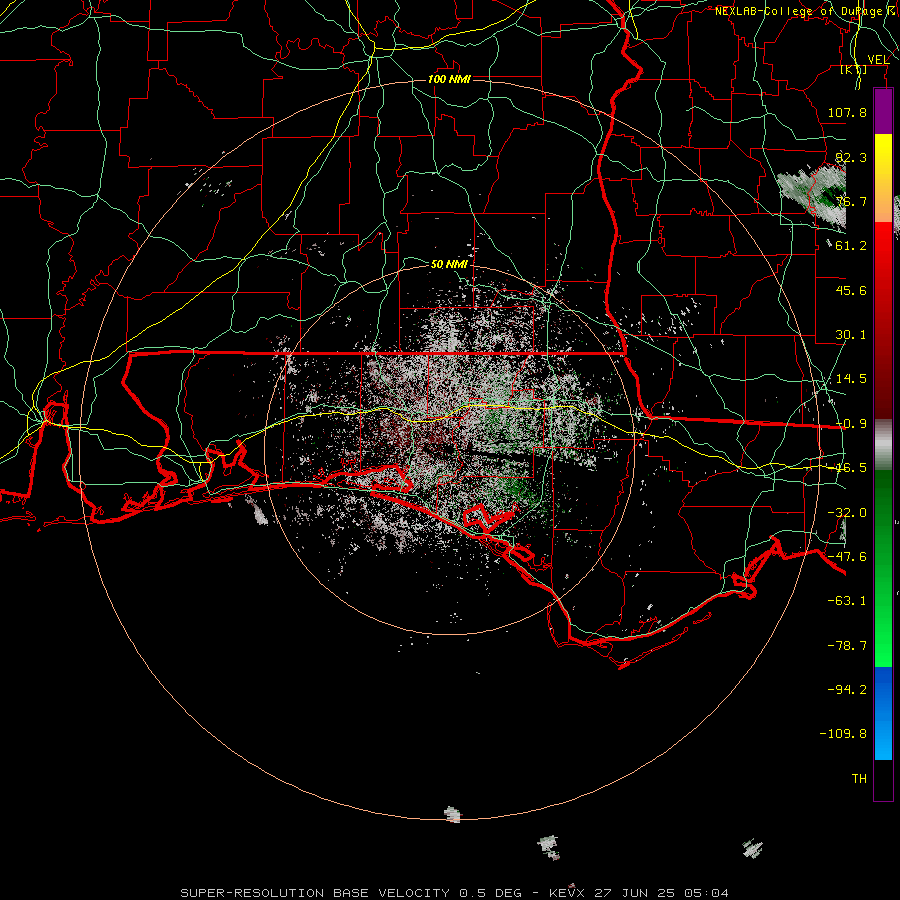Image resolution: width=900 pixels, height=900 pixels.
Task: Select the -94.2 value on the velocity scale
Action: click(x=847, y=689)
